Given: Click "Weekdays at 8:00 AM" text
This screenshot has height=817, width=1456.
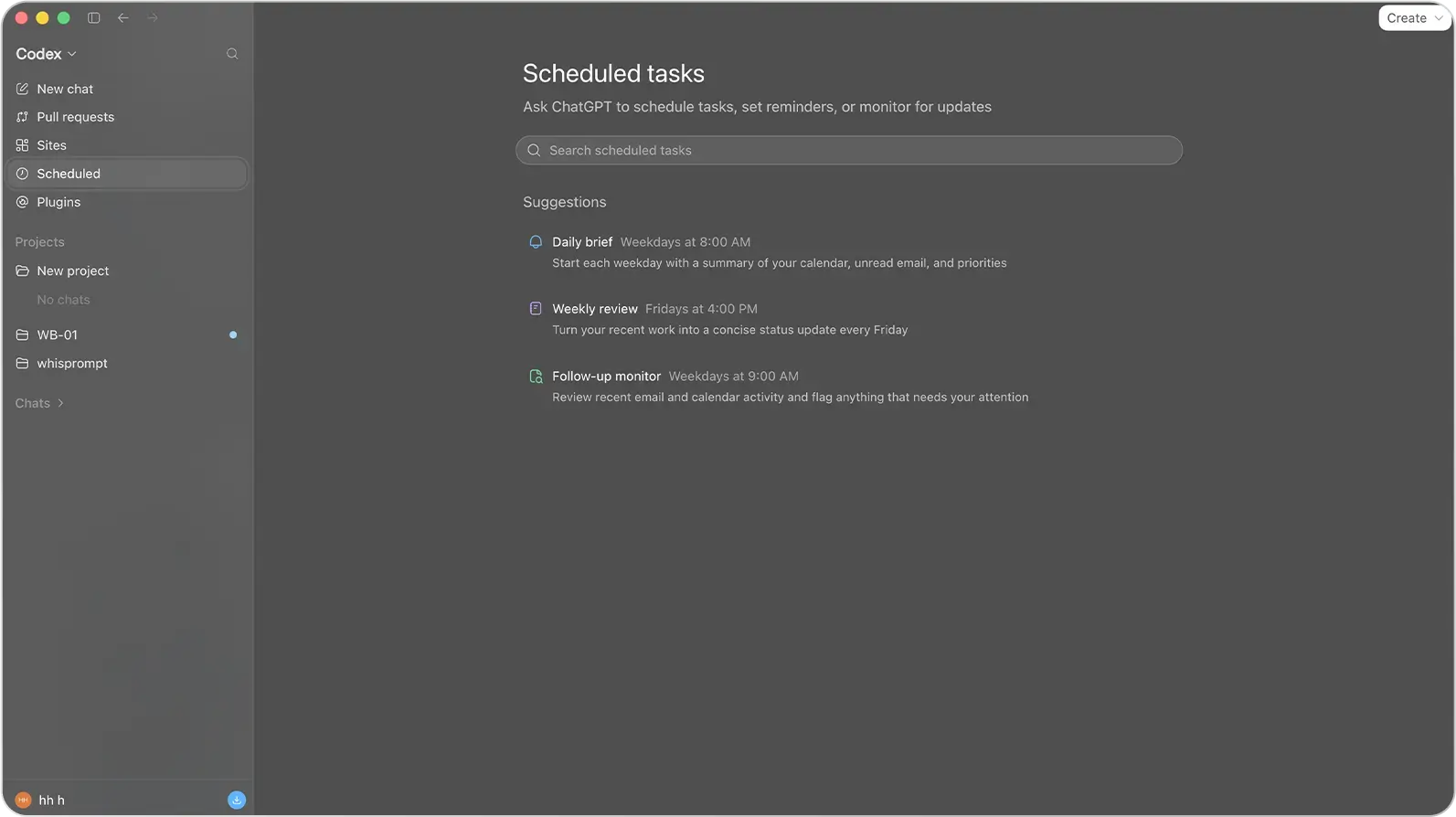Looking at the screenshot, I should (x=685, y=242).
